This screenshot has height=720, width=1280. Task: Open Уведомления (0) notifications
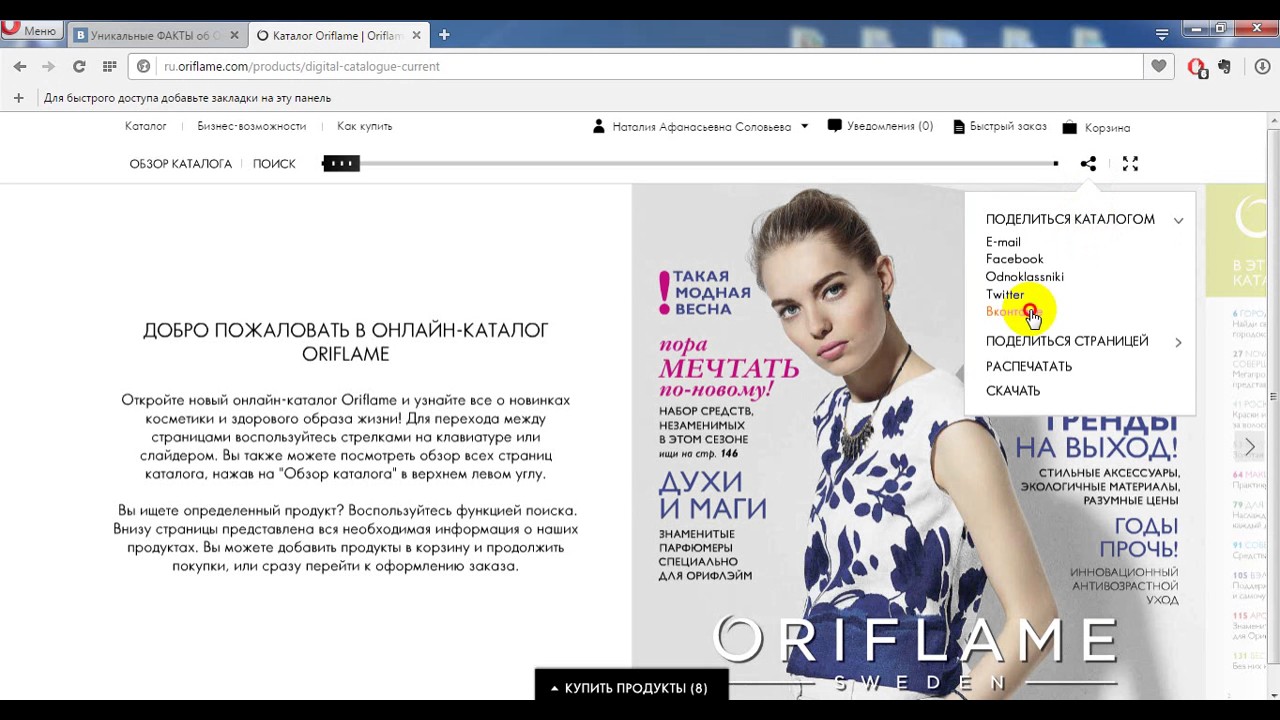coord(880,126)
